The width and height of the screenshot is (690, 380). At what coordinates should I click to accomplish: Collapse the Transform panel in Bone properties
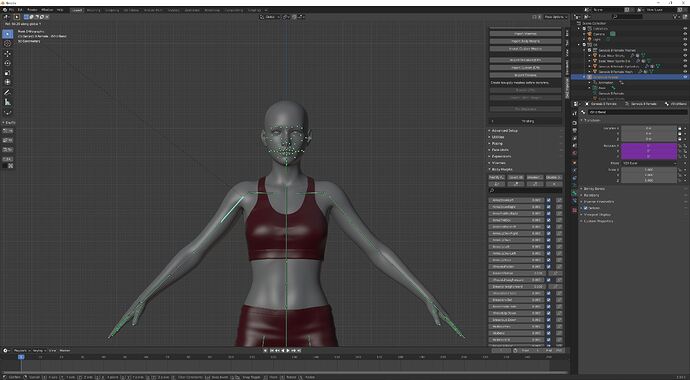tap(591, 120)
